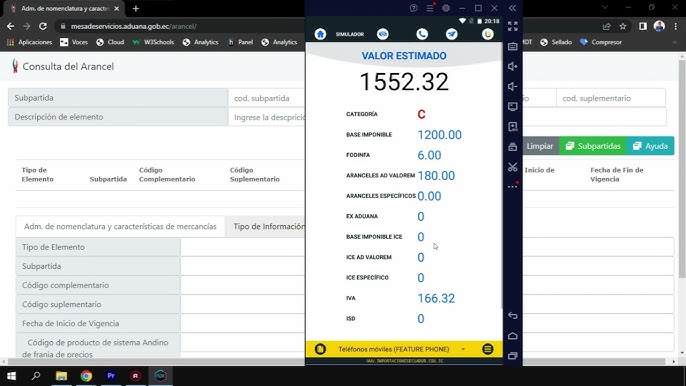
Task: Tap the paper plane send icon
Action: [x=452, y=34]
